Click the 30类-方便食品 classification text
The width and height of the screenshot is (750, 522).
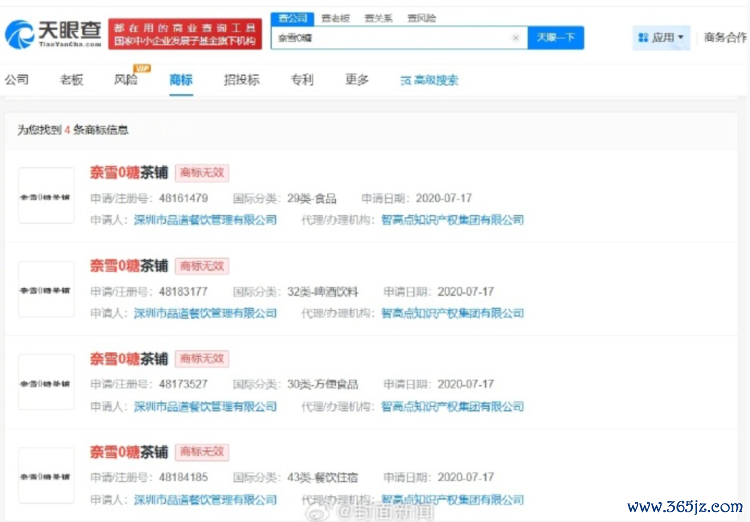point(323,384)
